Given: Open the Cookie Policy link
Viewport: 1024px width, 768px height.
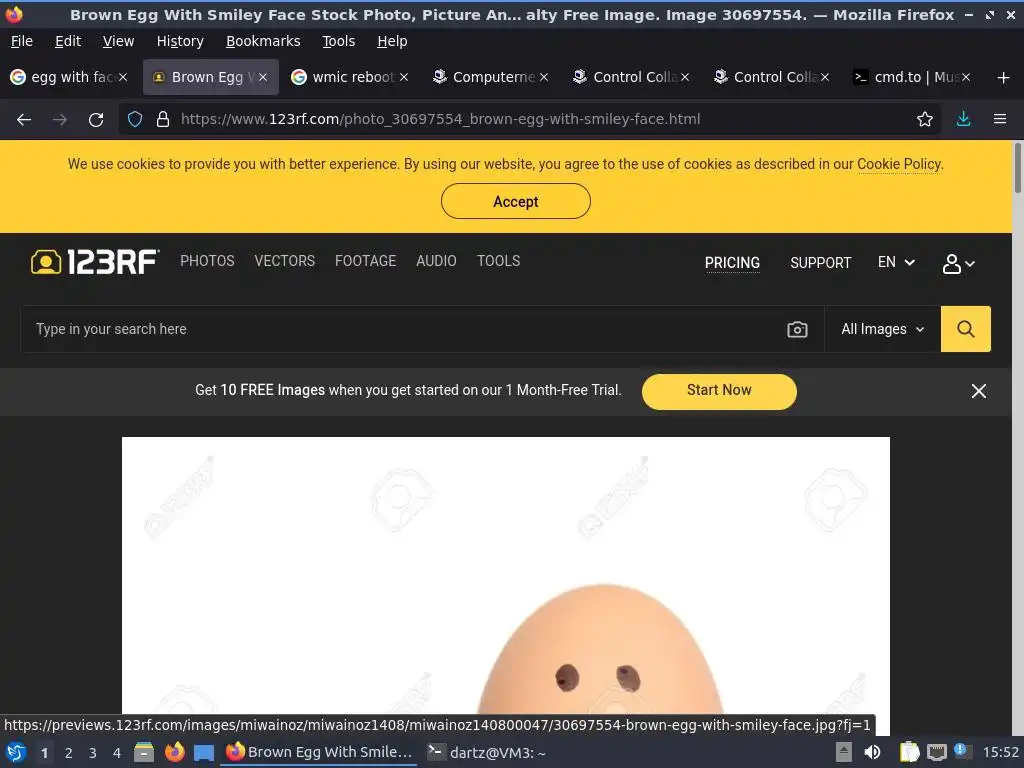Looking at the screenshot, I should [899, 164].
